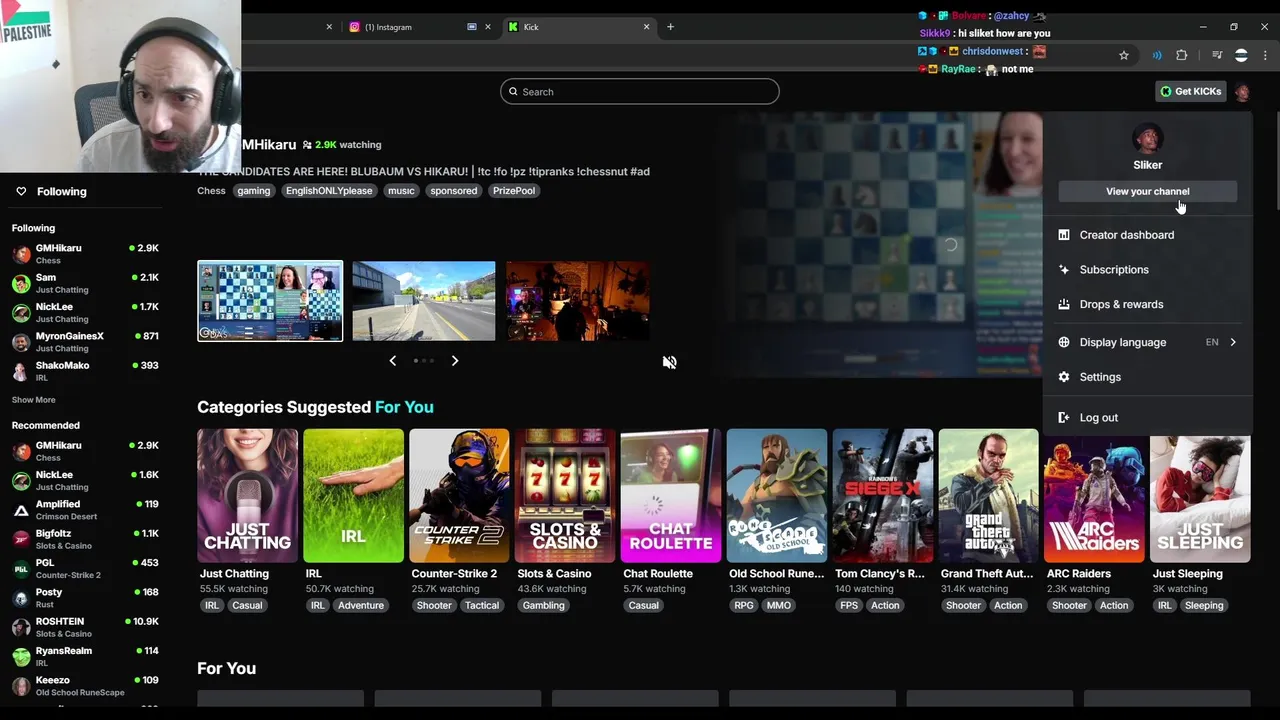This screenshot has width=1280, height=720.
Task: Click the MyronGainesX avatar in sidebar
Action: click(21, 342)
